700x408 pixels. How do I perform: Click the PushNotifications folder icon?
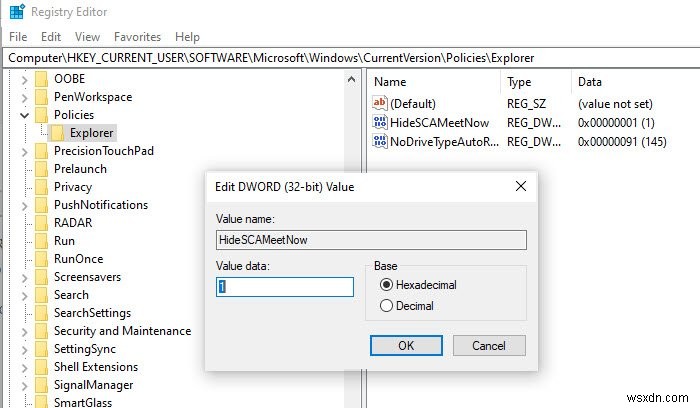coord(42,205)
